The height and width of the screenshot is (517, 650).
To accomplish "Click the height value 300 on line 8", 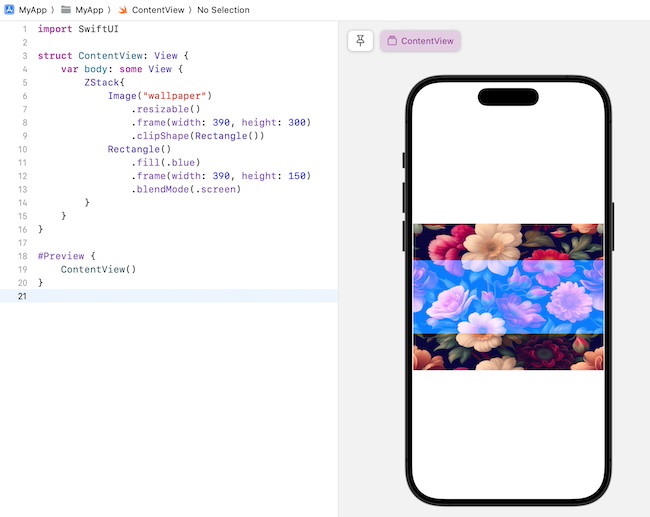I will pos(297,122).
